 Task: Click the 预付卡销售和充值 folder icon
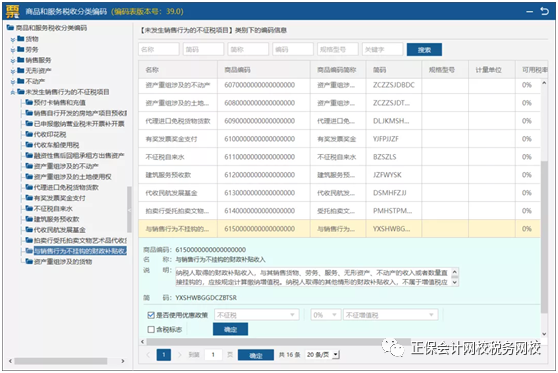pos(29,102)
